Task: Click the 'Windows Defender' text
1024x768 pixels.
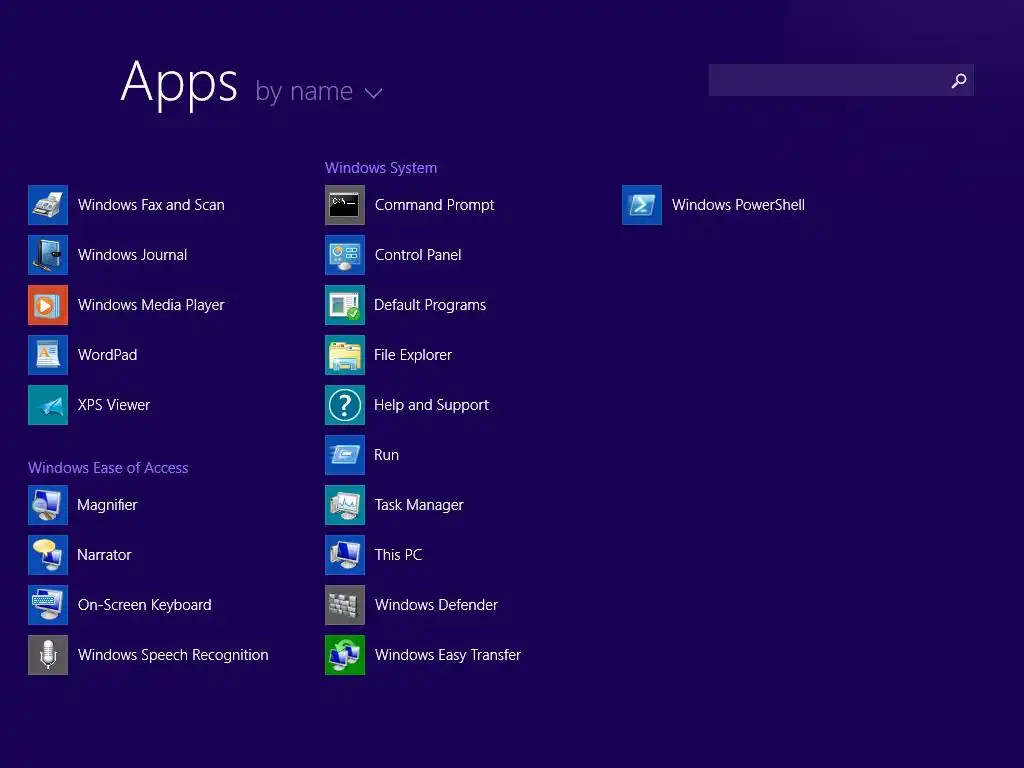Action: (436, 605)
